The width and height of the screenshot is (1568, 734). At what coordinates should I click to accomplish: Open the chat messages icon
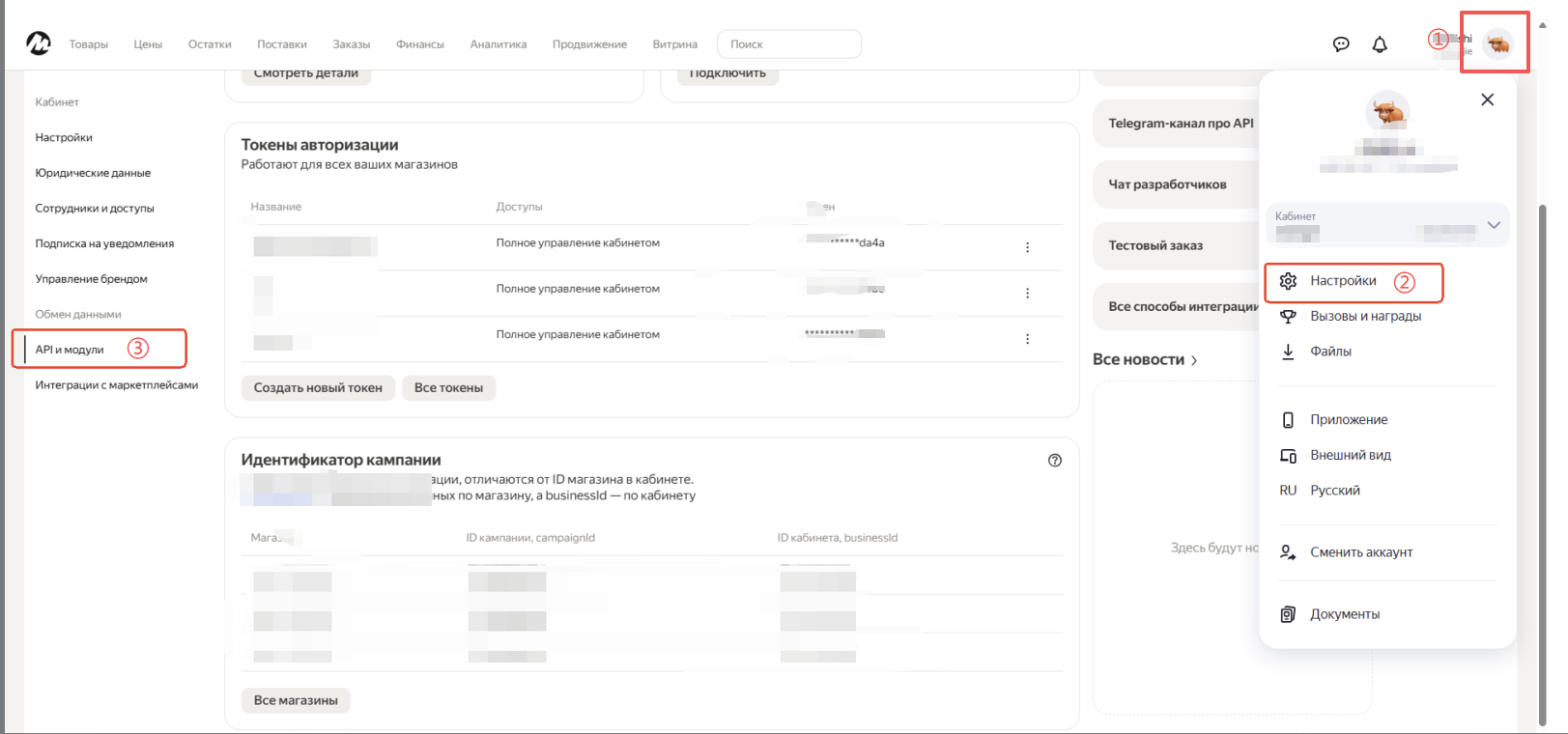pyautogui.click(x=1340, y=44)
